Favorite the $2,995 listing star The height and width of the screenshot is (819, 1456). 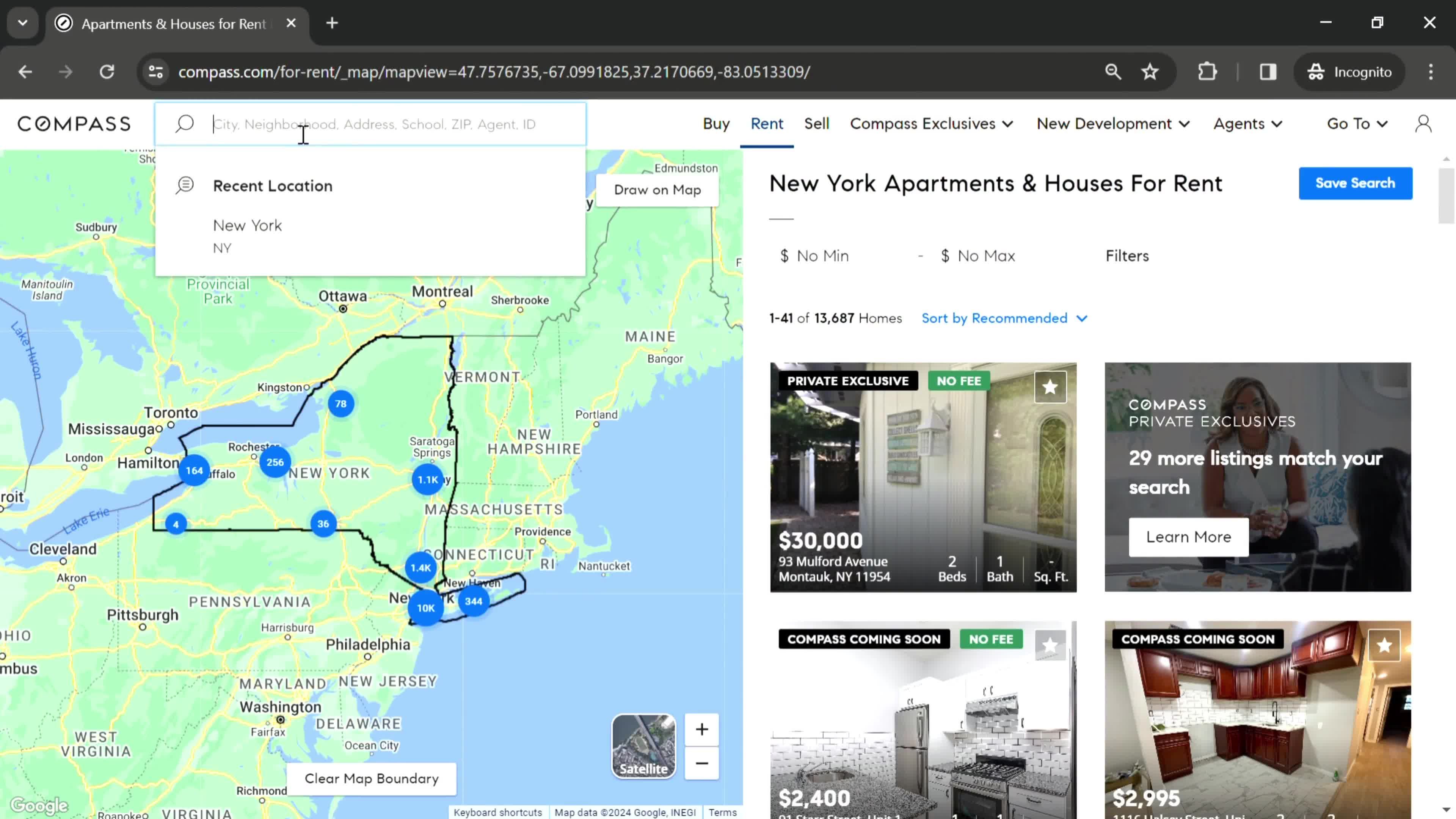(1384, 645)
